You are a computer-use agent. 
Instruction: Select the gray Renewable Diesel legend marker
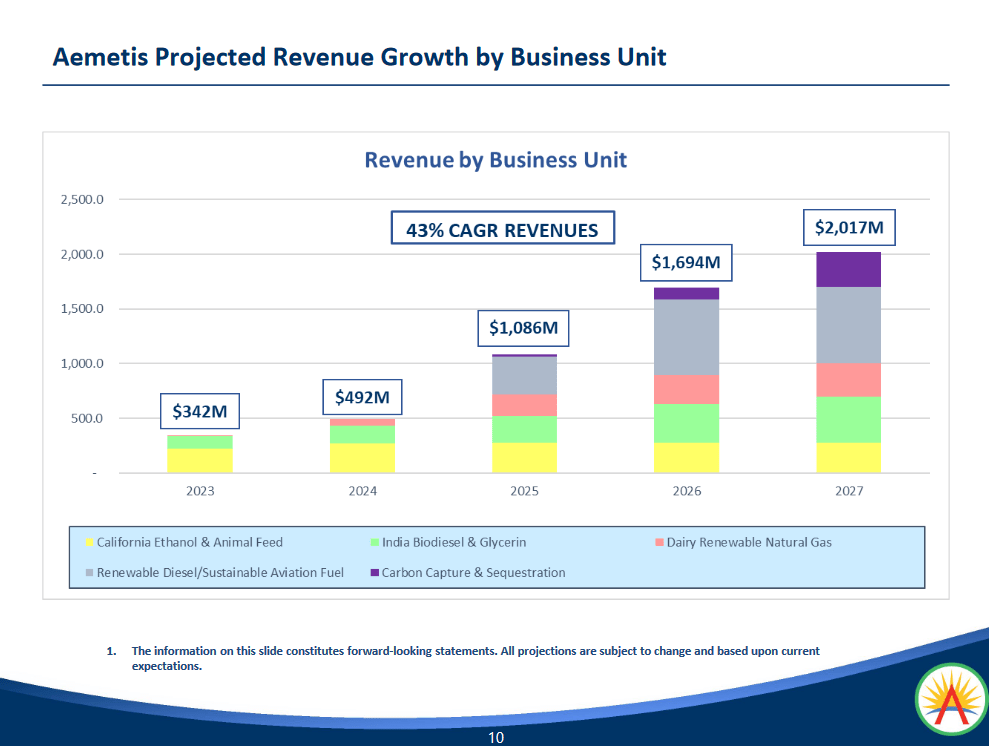click(88, 573)
